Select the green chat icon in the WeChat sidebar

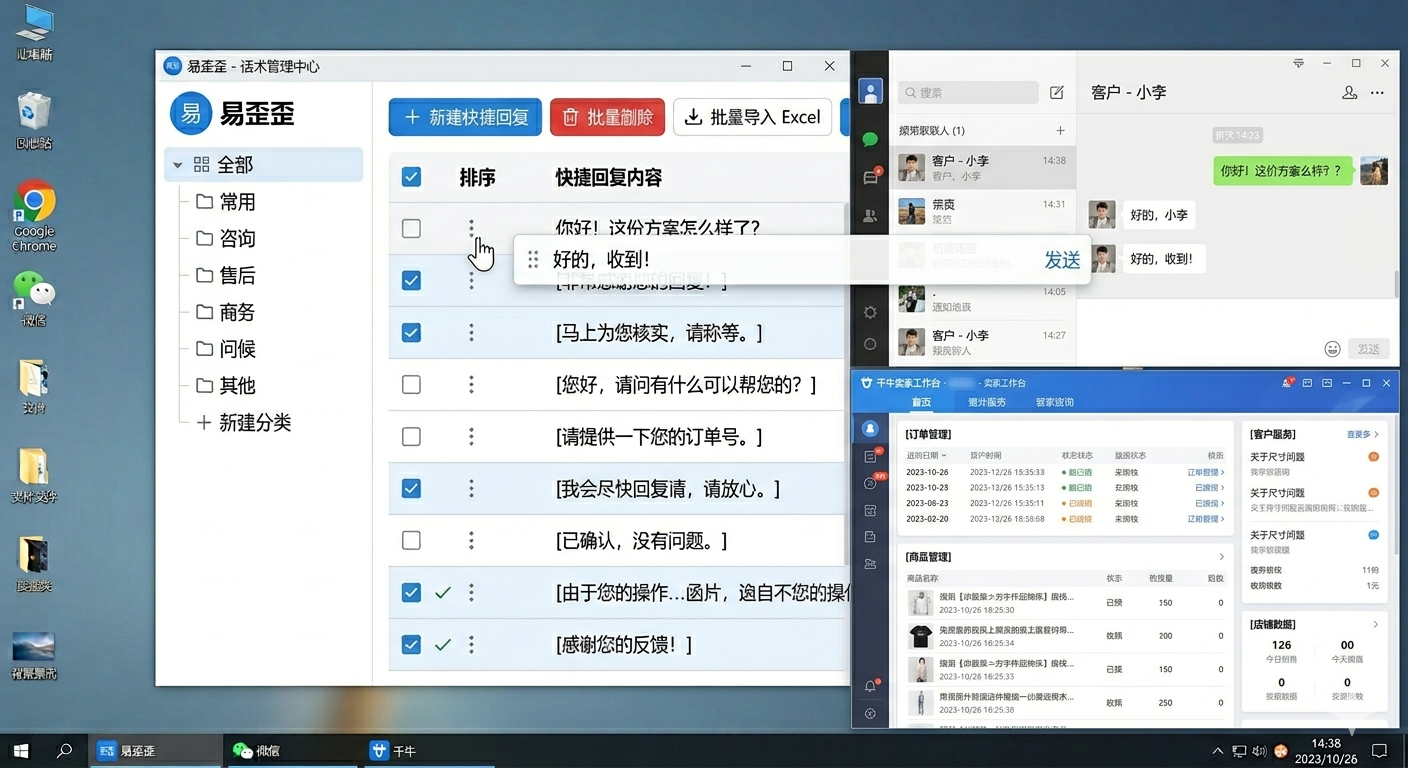pos(869,139)
